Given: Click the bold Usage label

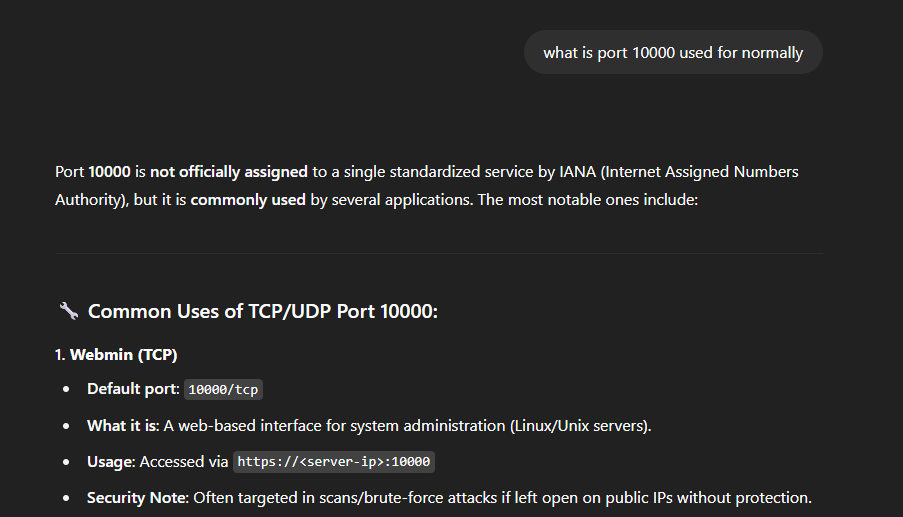Looking at the screenshot, I should (x=111, y=461).
